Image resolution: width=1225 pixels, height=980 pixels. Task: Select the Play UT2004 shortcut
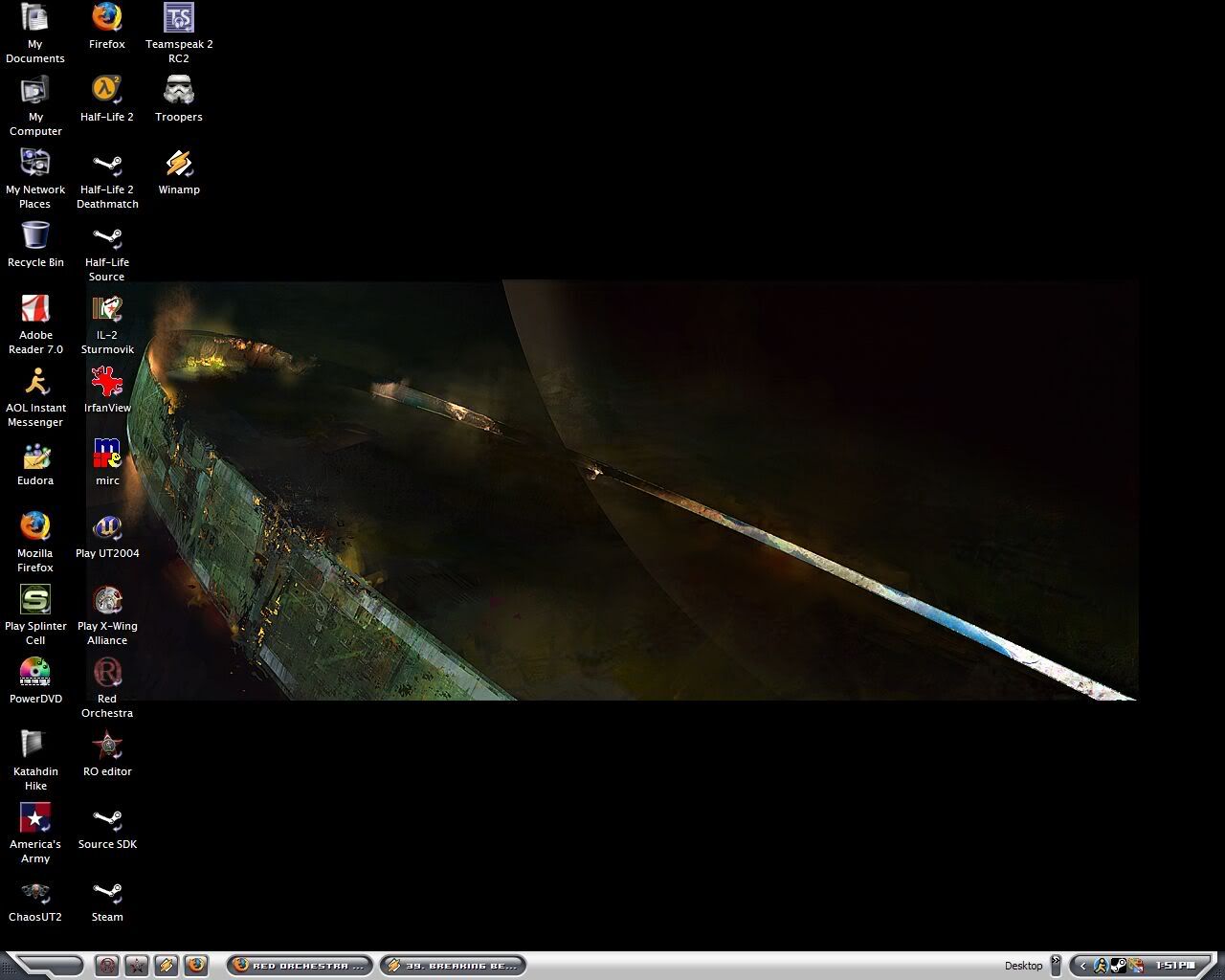pos(107,536)
